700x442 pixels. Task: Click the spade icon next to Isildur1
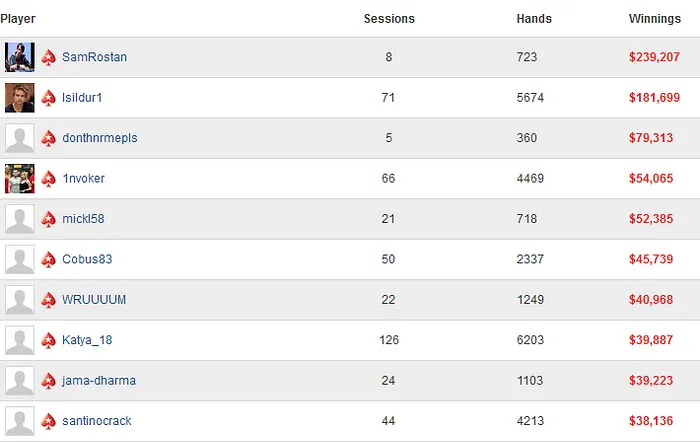tap(48, 98)
